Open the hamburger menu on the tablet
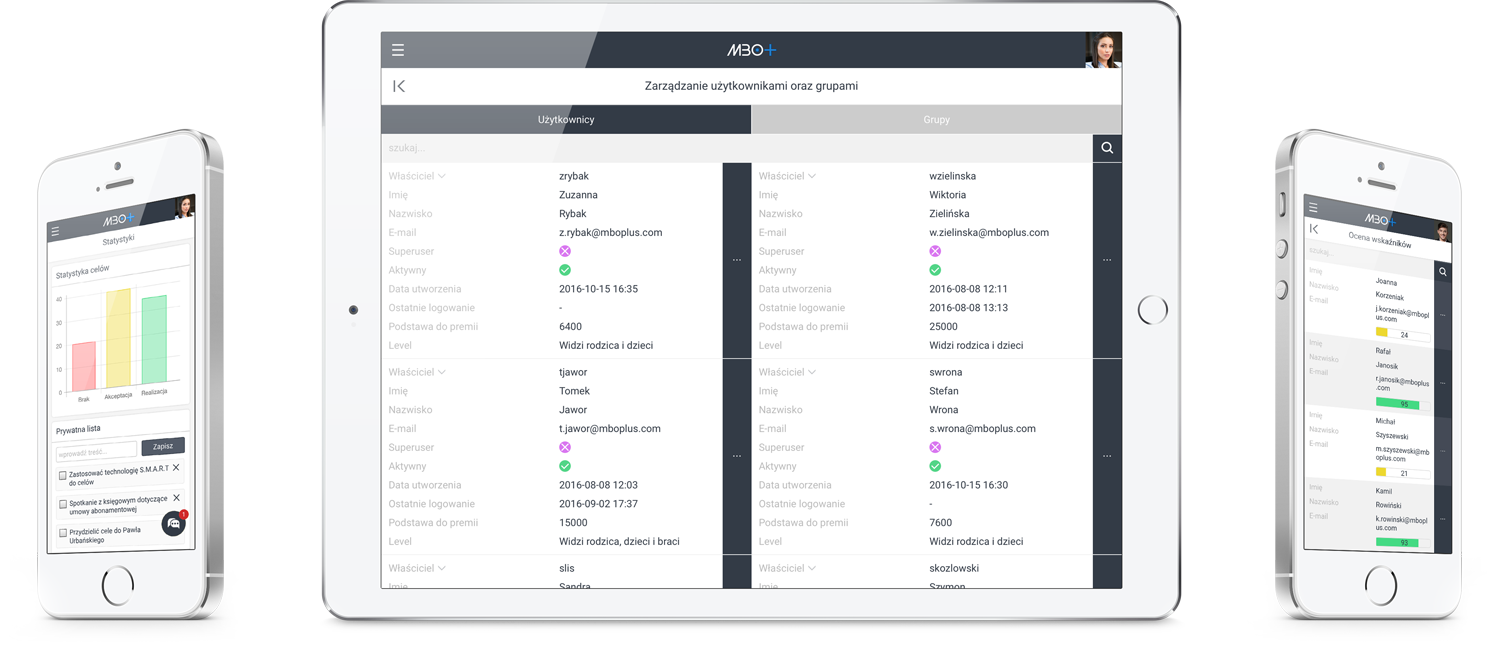This screenshot has height=647, width=1500. pyautogui.click(x=398, y=50)
